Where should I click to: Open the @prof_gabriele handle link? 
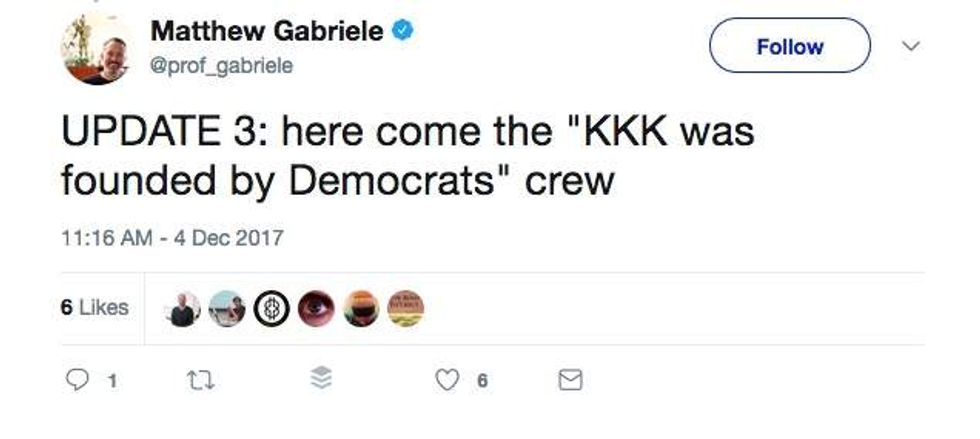tap(222, 65)
